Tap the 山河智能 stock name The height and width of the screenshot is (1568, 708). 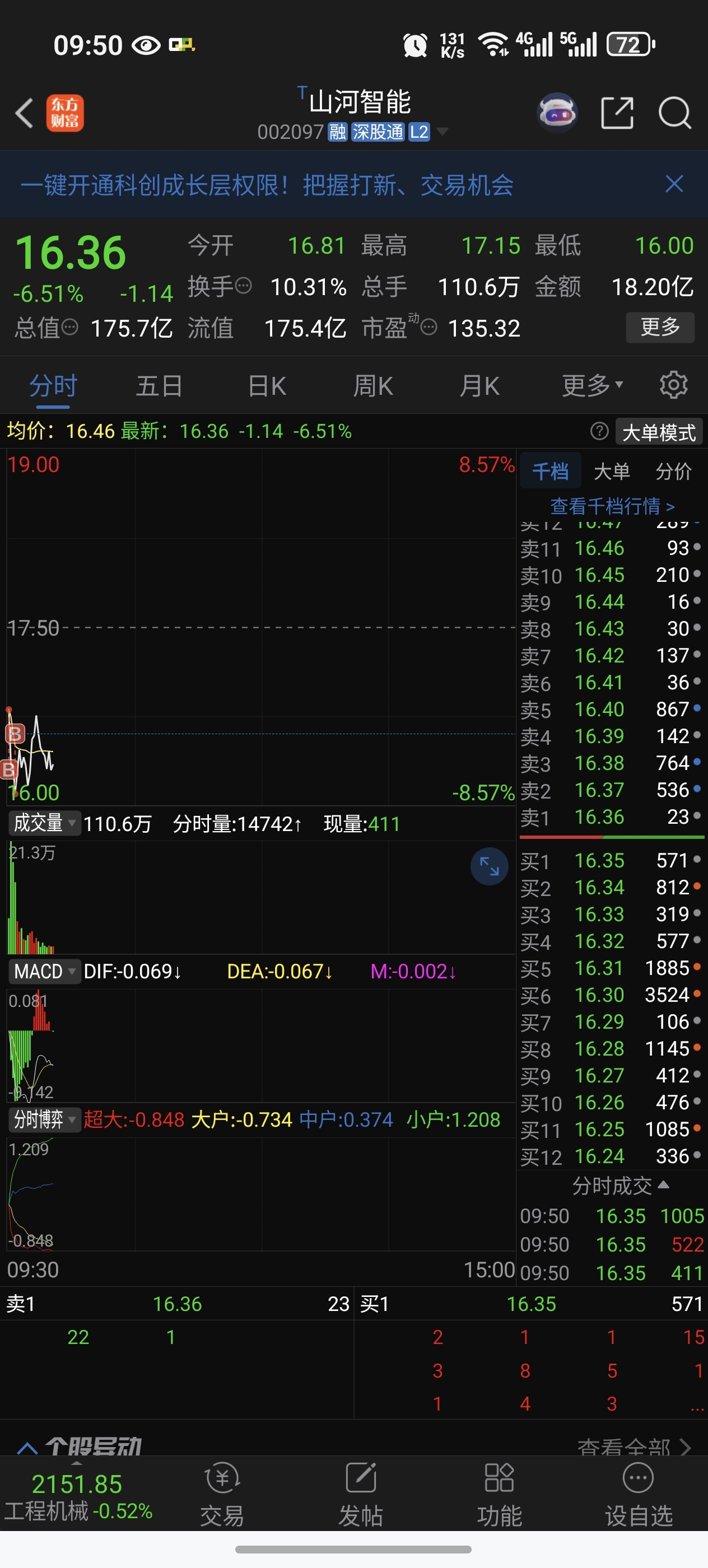click(360, 102)
